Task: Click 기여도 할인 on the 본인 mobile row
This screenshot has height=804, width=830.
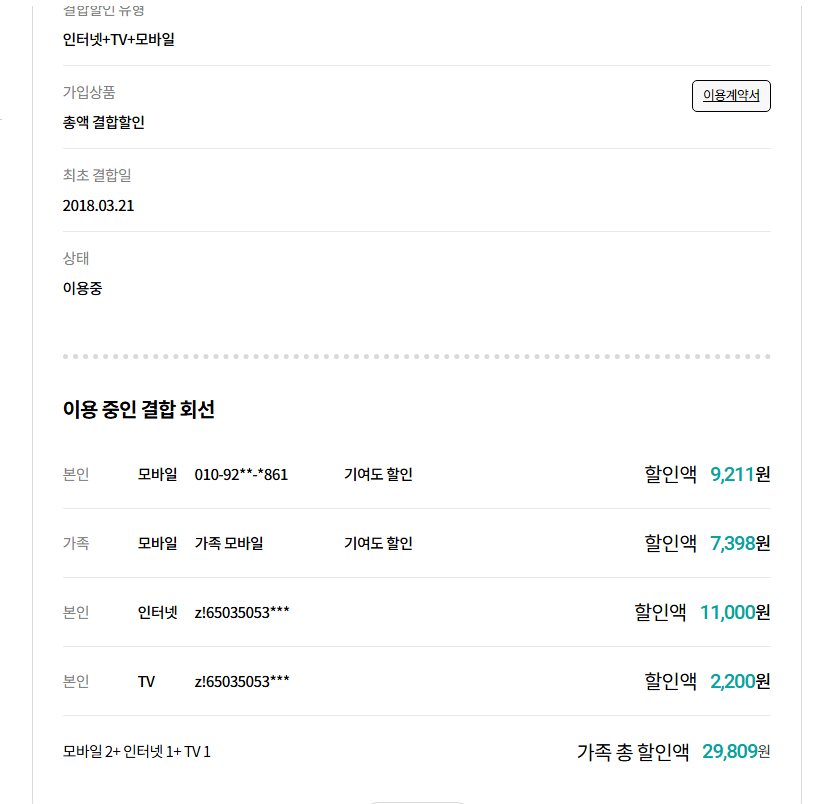Action: click(x=378, y=475)
